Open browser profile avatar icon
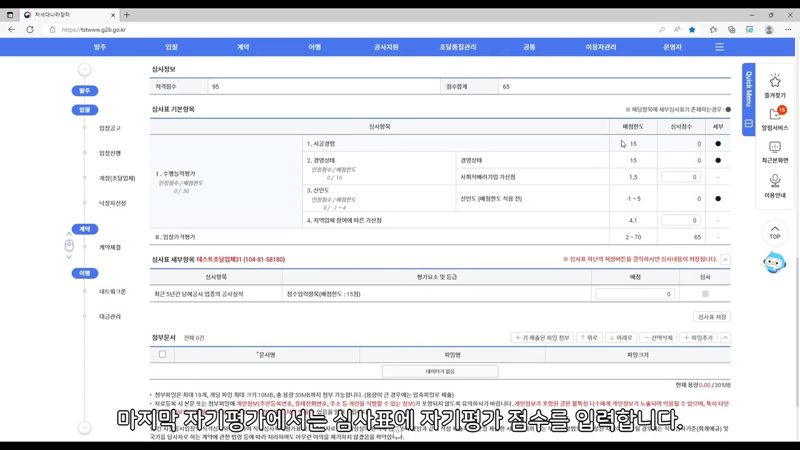The height and width of the screenshot is (450, 800). tap(769, 30)
